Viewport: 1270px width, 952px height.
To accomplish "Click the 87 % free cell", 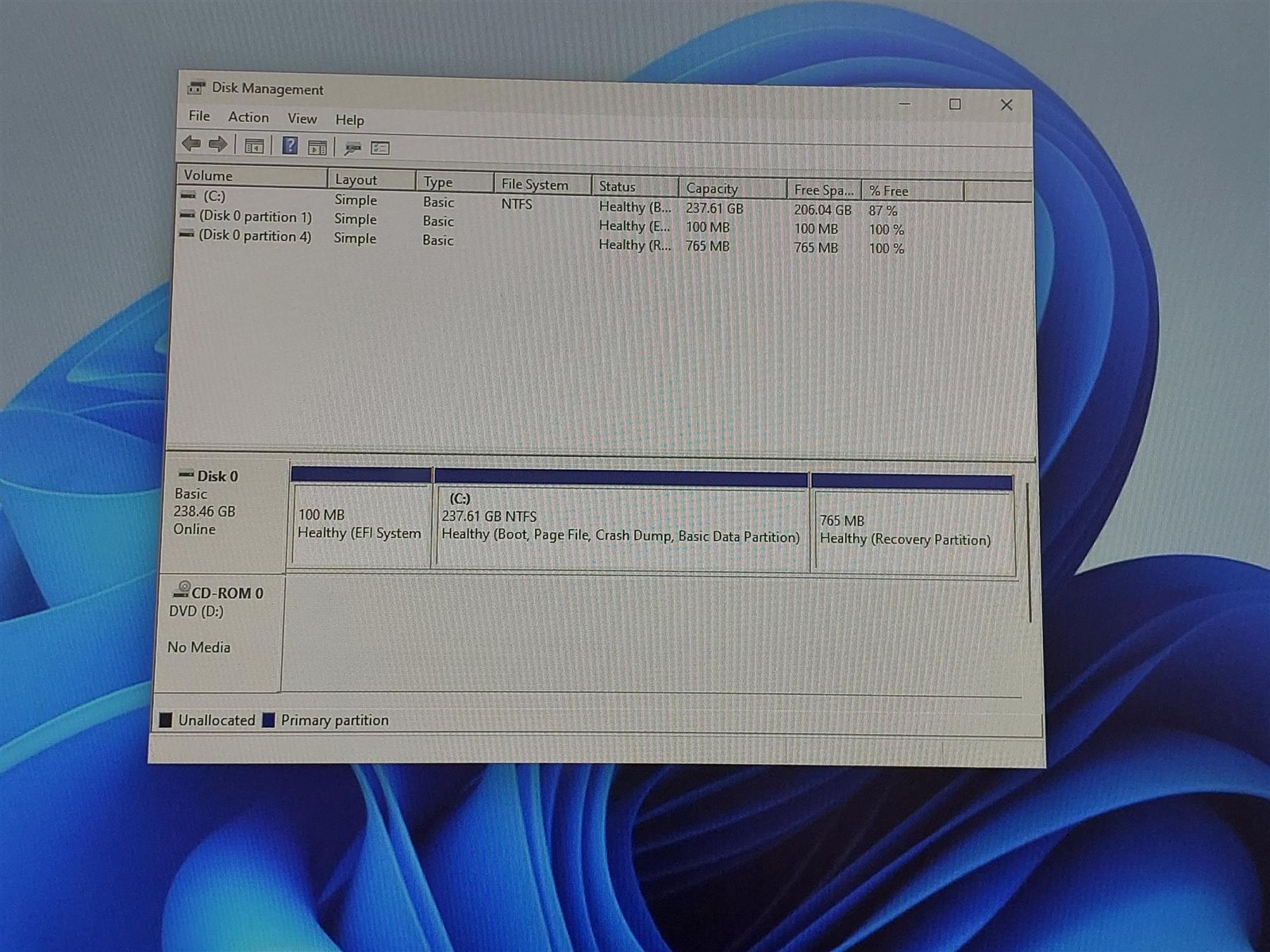I will [883, 211].
